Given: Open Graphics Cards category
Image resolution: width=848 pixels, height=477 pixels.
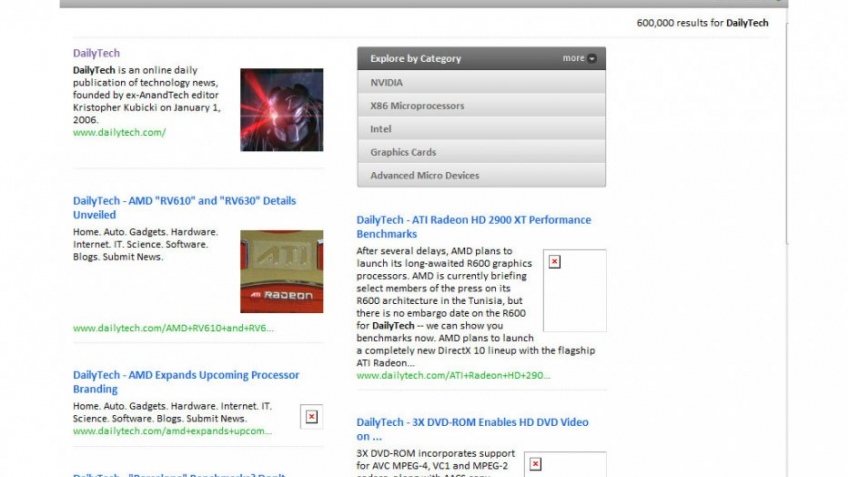Looking at the screenshot, I should (481, 152).
